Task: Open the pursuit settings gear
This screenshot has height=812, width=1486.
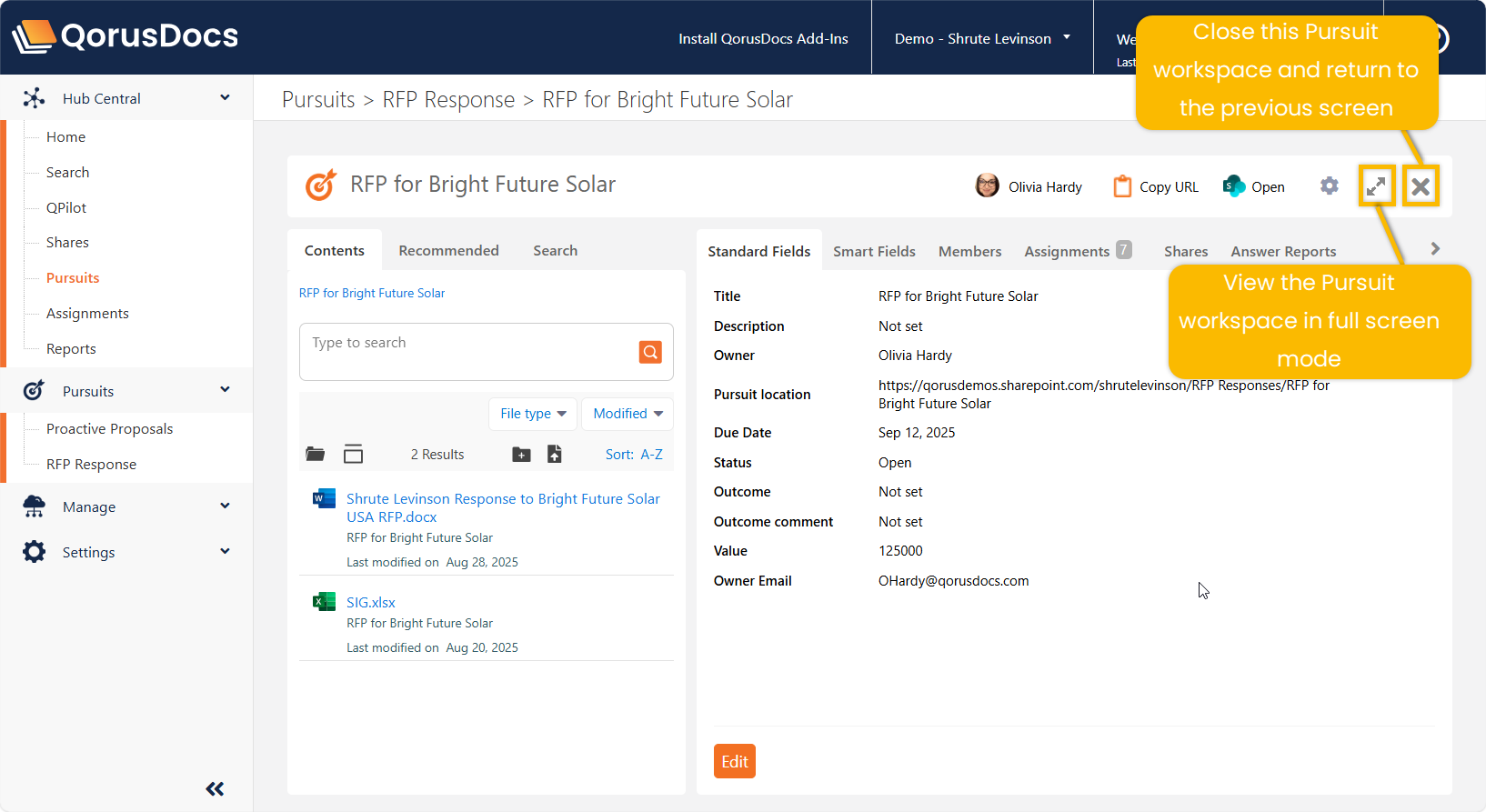Action: pos(1329,186)
